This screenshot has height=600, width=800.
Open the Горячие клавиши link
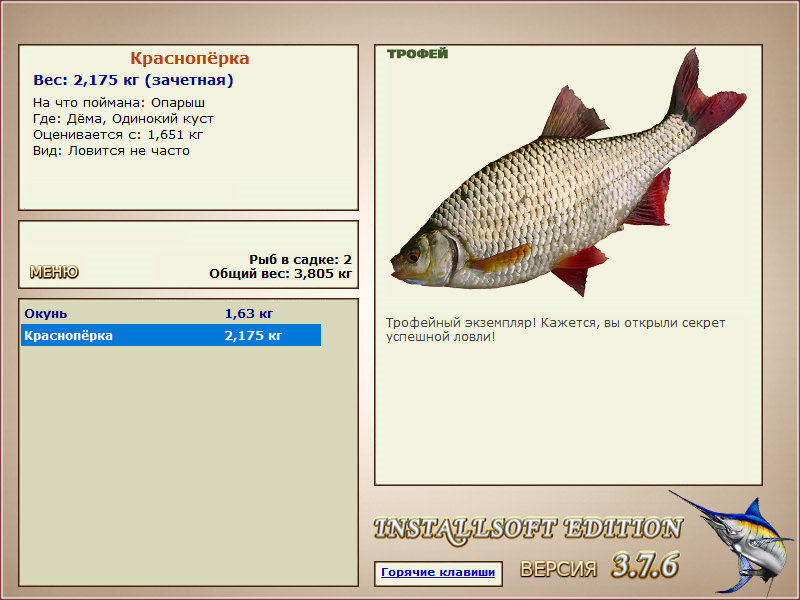pos(438,572)
